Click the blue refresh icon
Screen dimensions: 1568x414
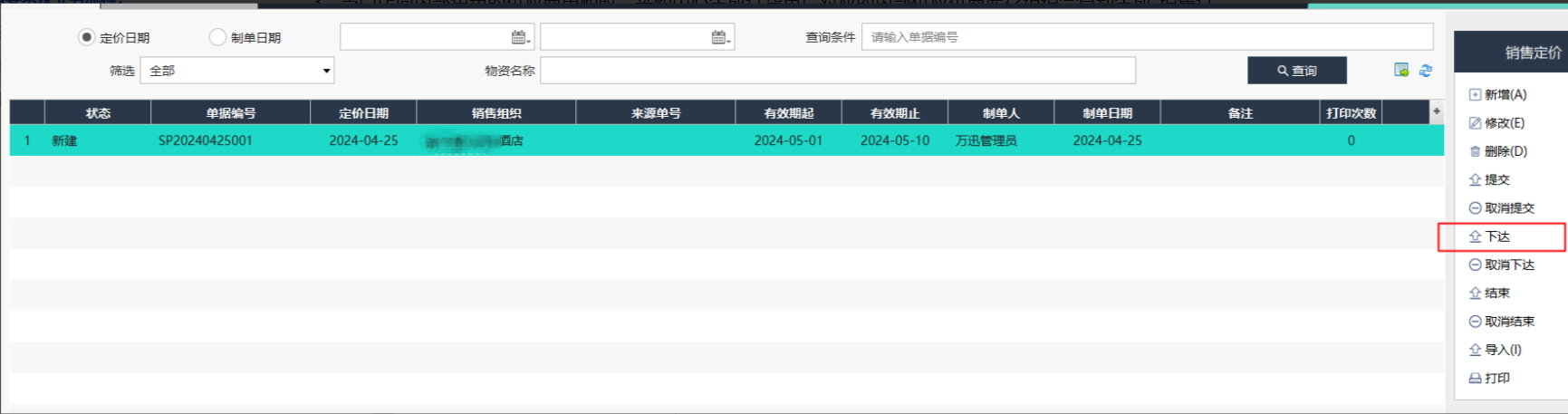pos(1426,71)
